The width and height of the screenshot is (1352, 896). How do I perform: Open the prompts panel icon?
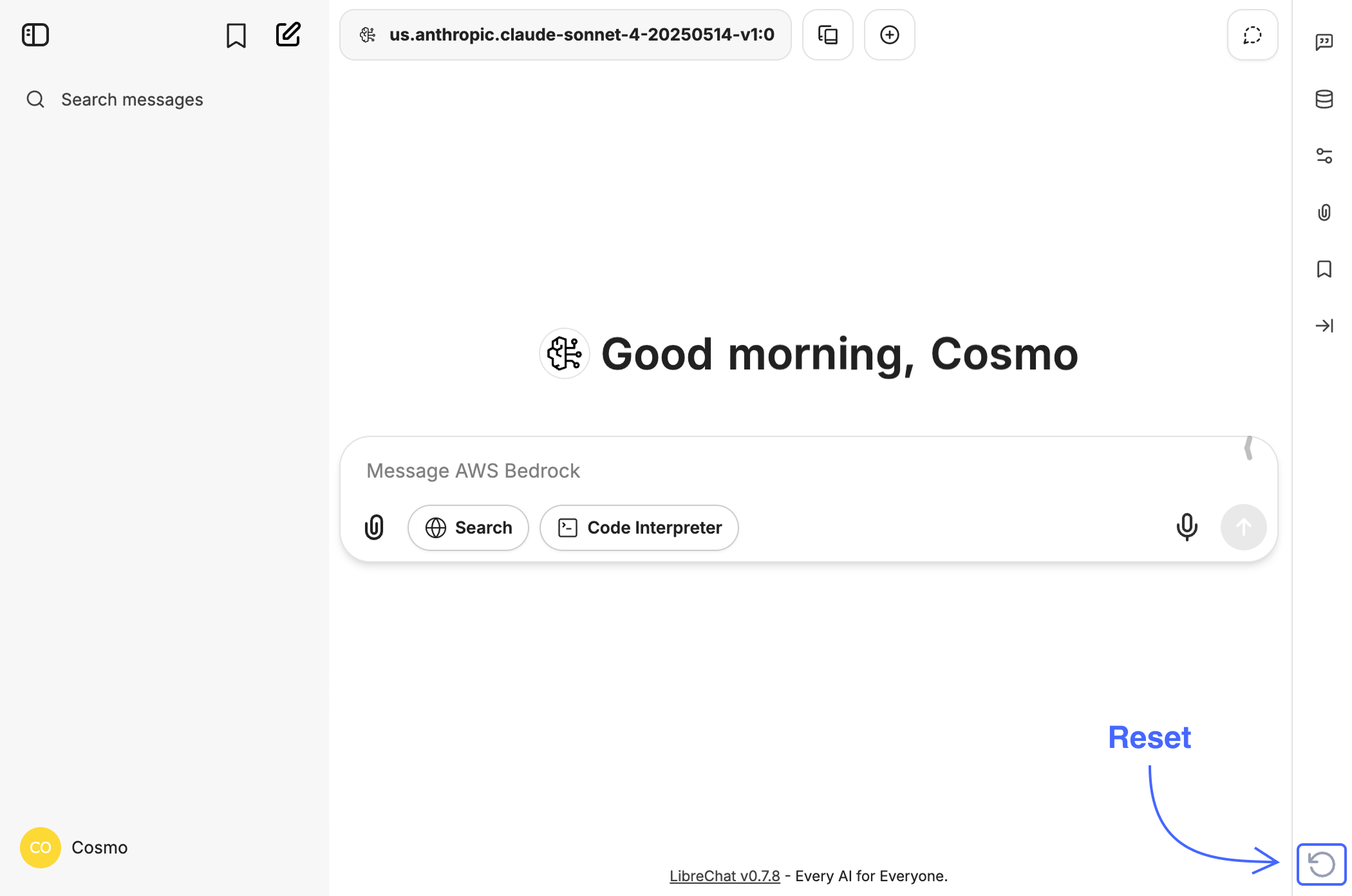1324,42
